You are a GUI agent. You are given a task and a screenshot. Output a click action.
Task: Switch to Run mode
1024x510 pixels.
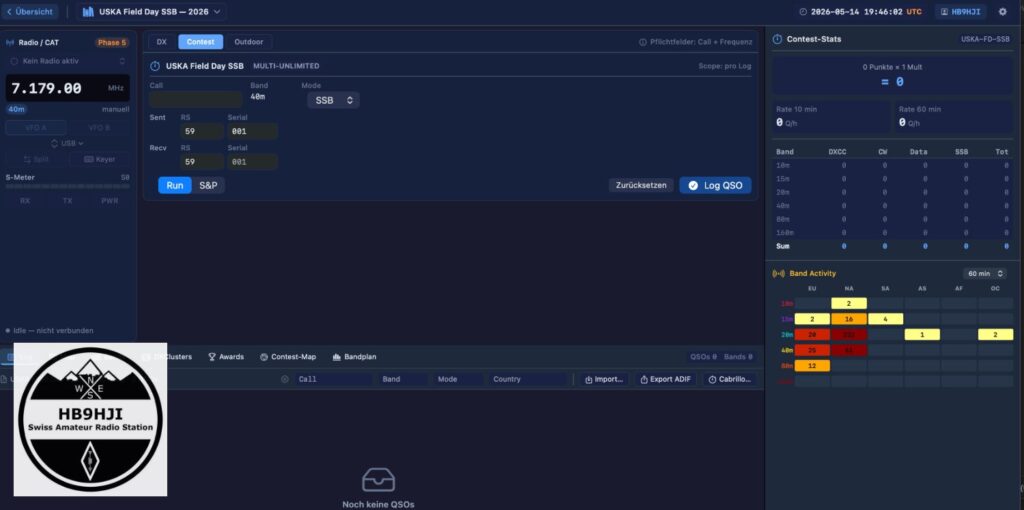(x=174, y=185)
